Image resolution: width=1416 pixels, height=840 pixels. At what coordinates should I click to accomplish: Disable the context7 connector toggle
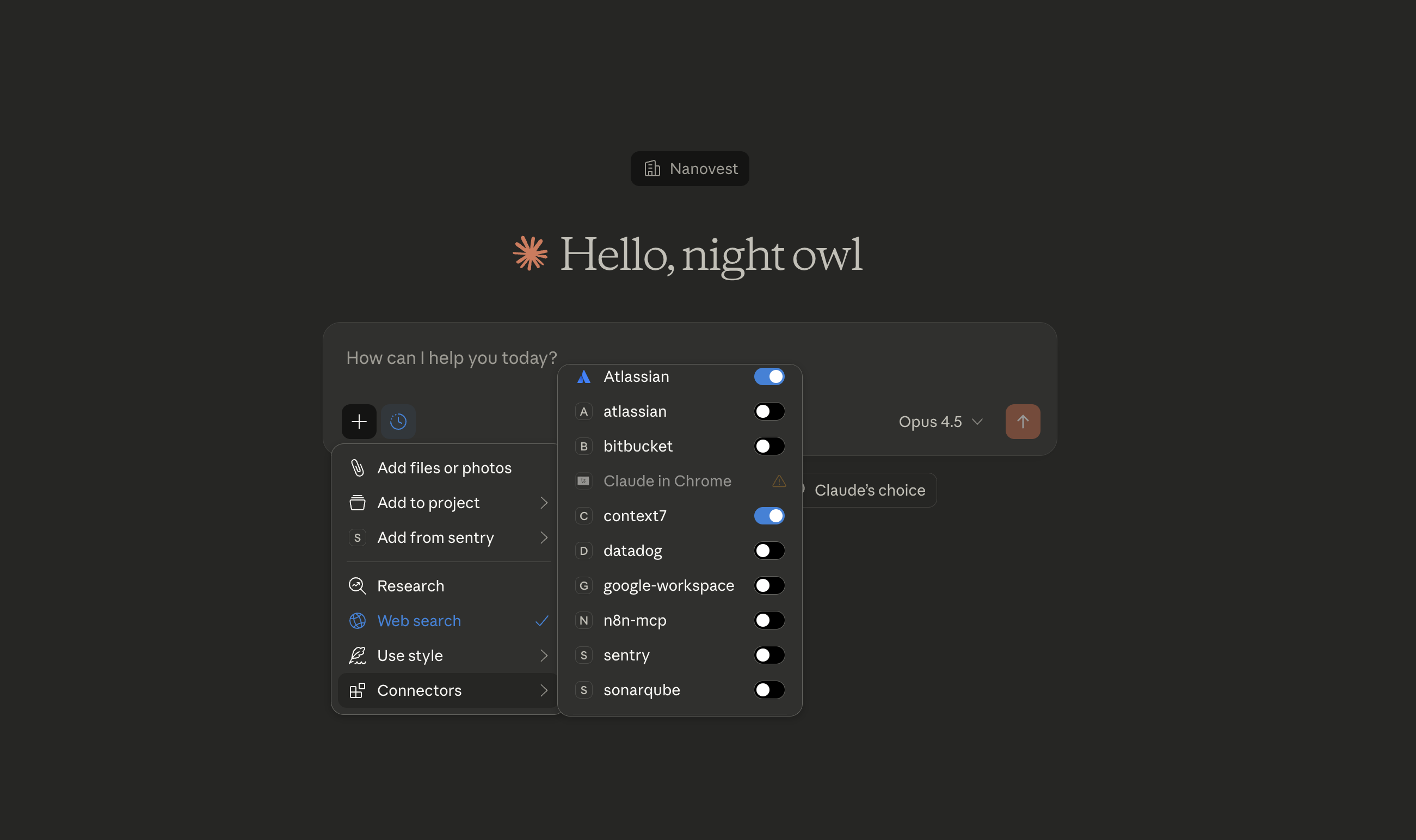point(769,516)
